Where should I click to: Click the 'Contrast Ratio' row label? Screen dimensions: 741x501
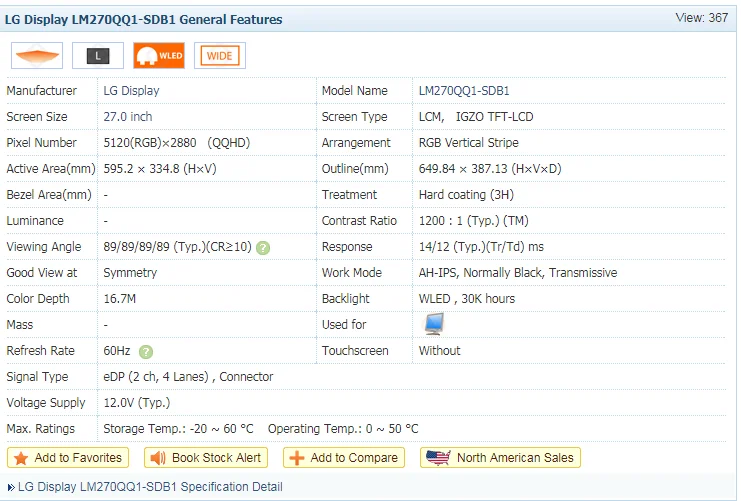coord(359,221)
